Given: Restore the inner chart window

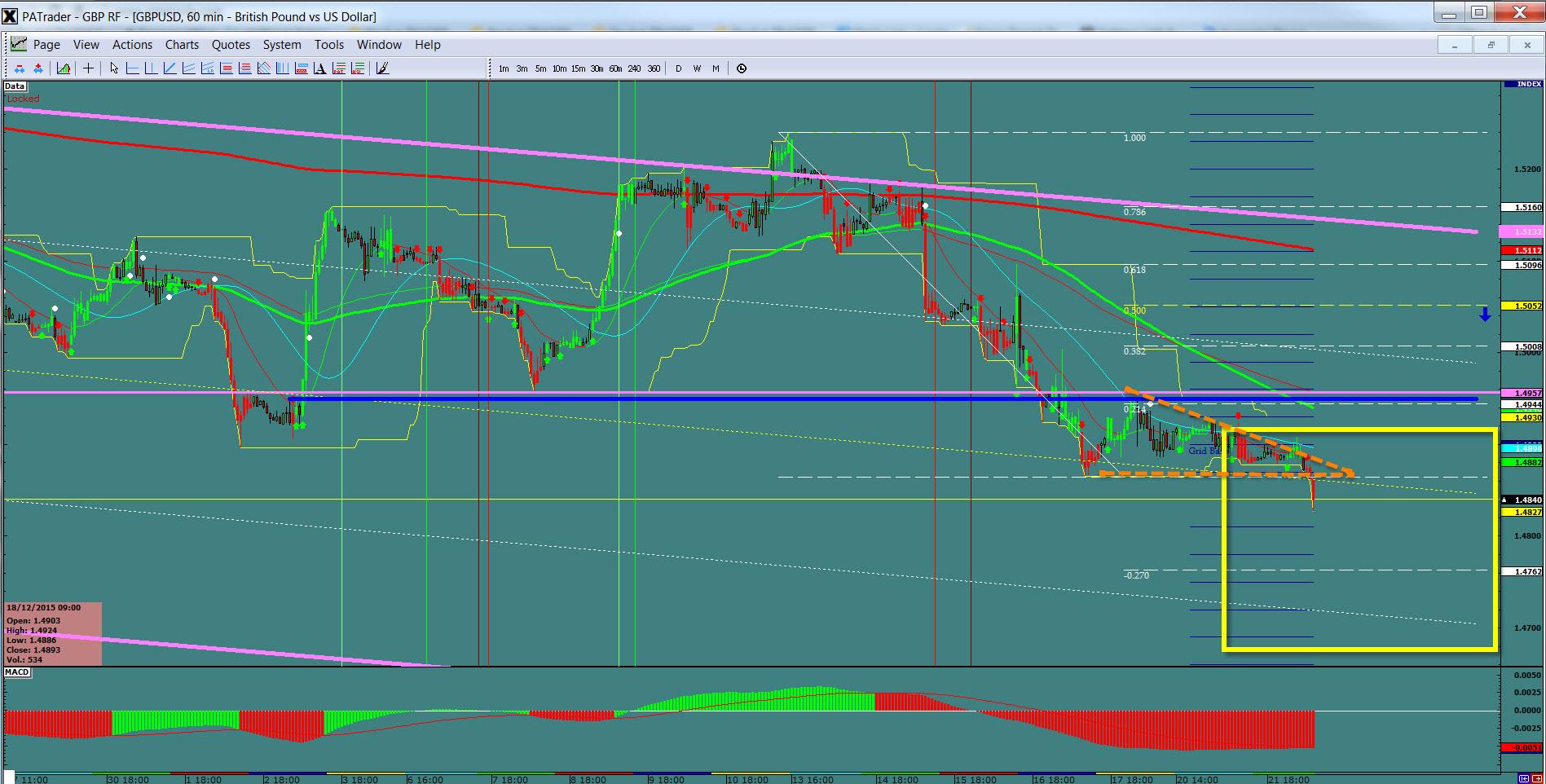Looking at the screenshot, I should coord(1491,46).
